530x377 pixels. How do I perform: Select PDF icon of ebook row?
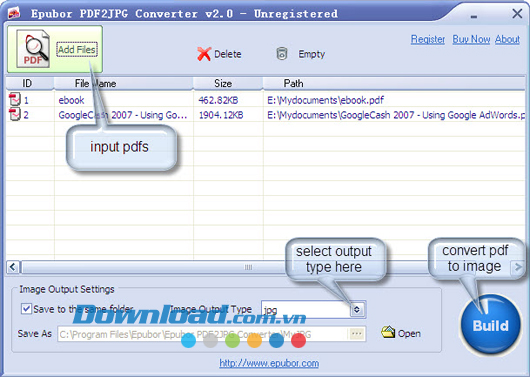(x=15, y=100)
